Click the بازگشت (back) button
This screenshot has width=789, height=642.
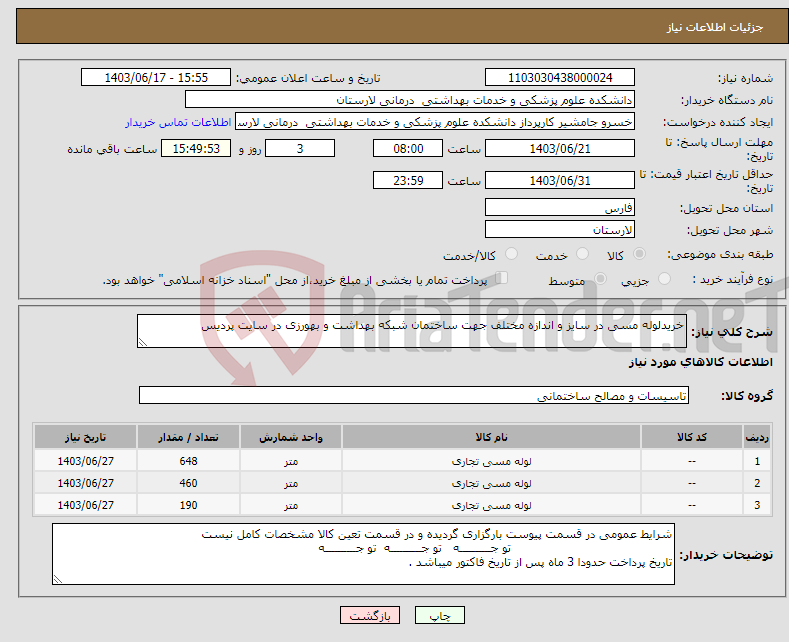click(x=370, y=615)
